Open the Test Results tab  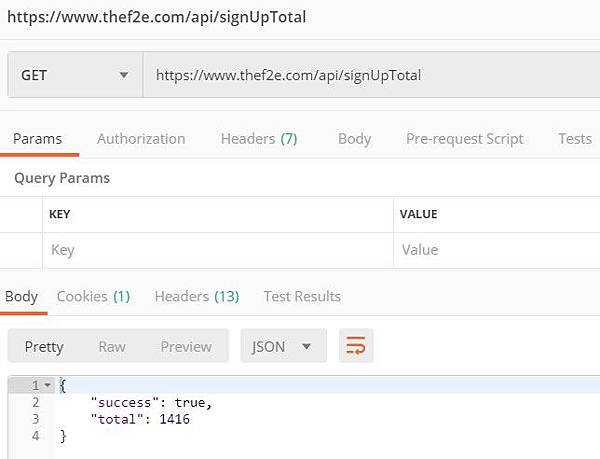302,296
